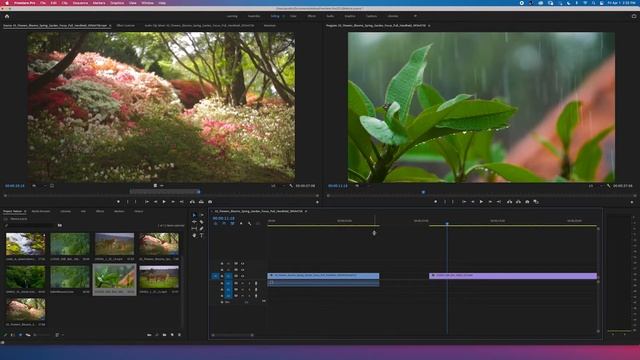The width and height of the screenshot is (640, 360).
Task: Open the Program monitor settings wrench menu
Action: [608, 186]
